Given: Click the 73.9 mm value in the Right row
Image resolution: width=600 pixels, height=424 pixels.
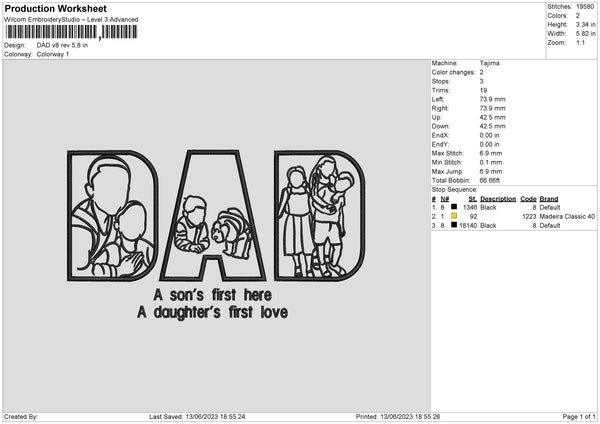Looking at the screenshot, I should click(x=492, y=108).
